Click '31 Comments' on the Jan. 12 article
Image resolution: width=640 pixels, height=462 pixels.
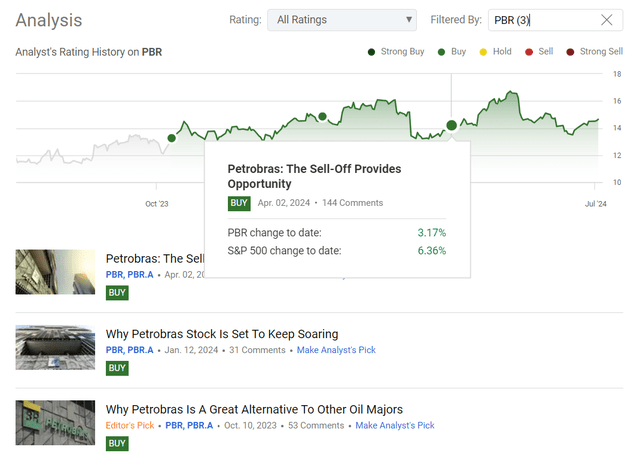[x=257, y=350]
